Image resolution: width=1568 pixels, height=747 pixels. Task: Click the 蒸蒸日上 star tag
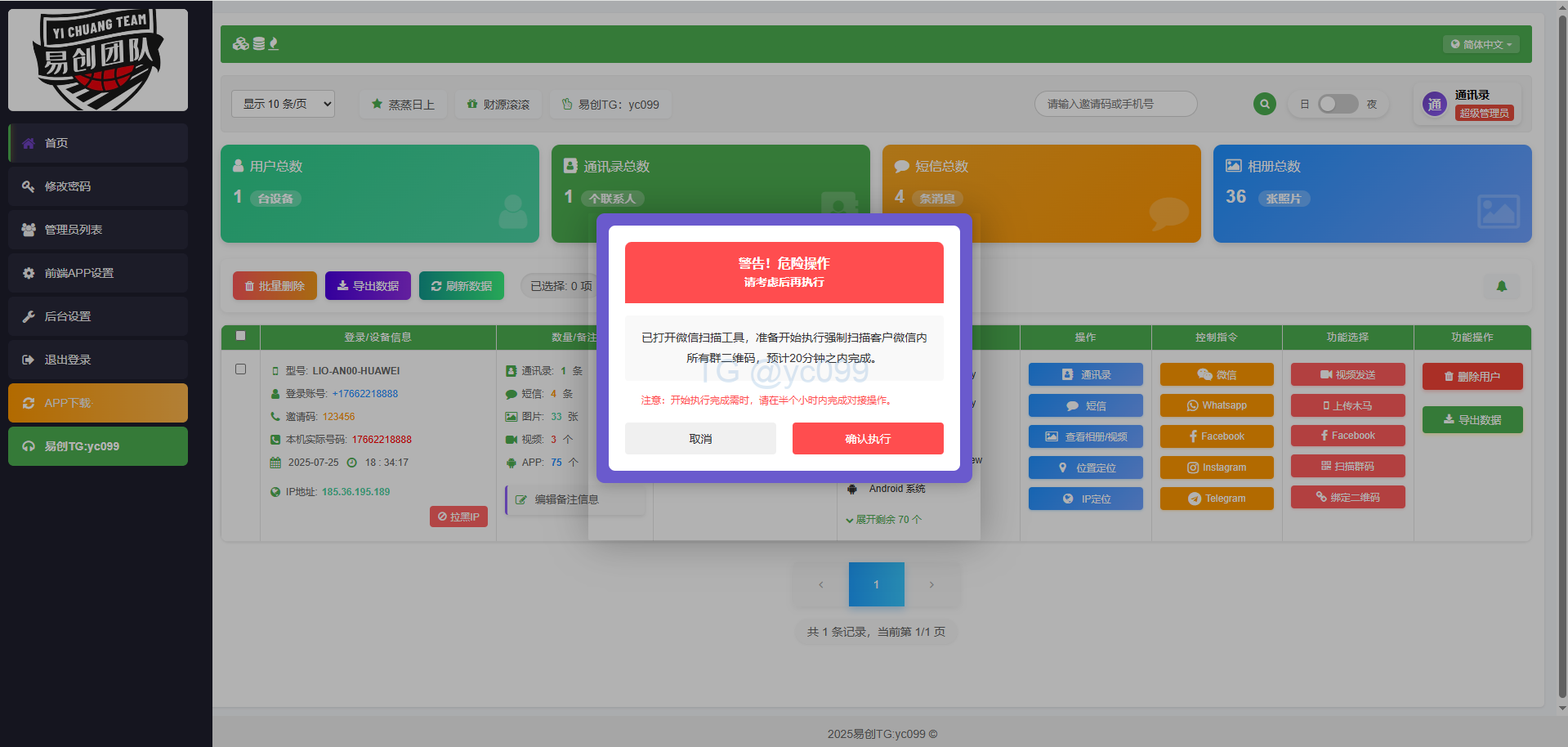(403, 105)
